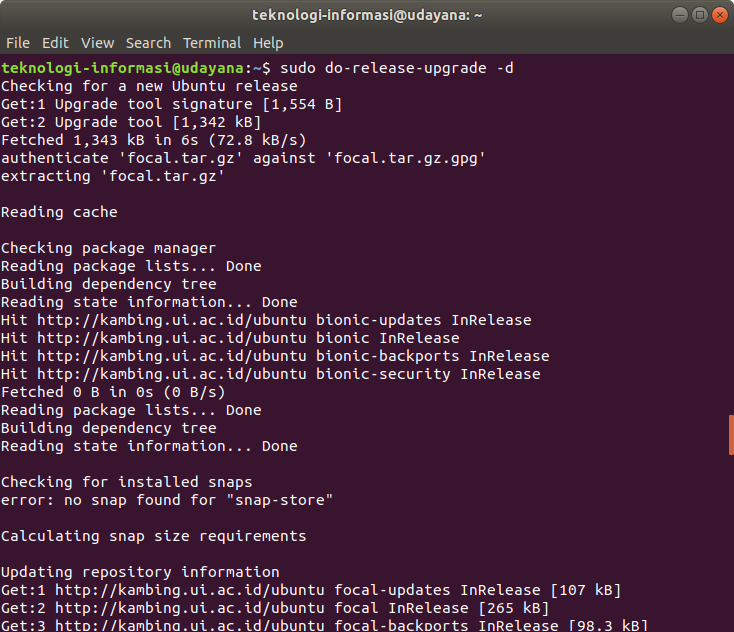The height and width of the screenshot is (632, 734).
Task: Open the Edit menu
Action: pos(55,43)
